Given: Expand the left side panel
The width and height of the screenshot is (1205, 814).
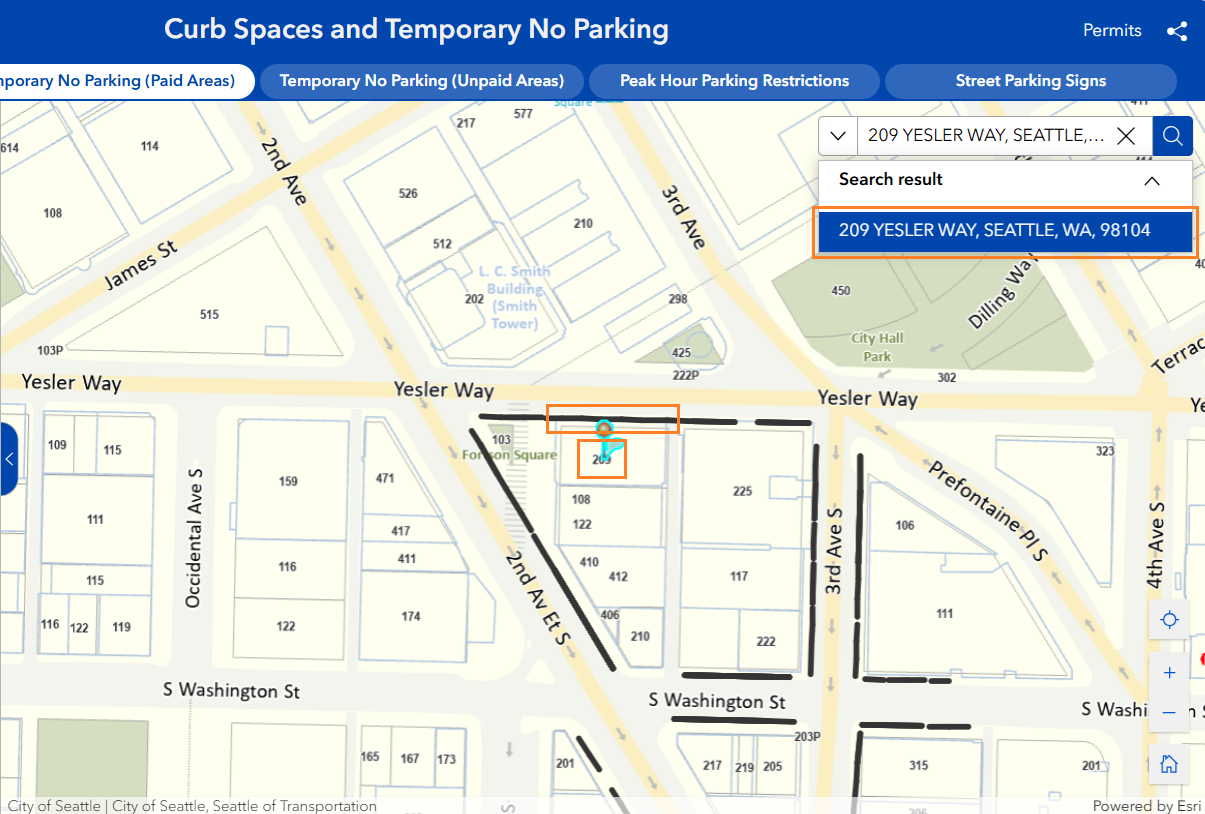Looking at the screenshot, I should click(9, 459).
